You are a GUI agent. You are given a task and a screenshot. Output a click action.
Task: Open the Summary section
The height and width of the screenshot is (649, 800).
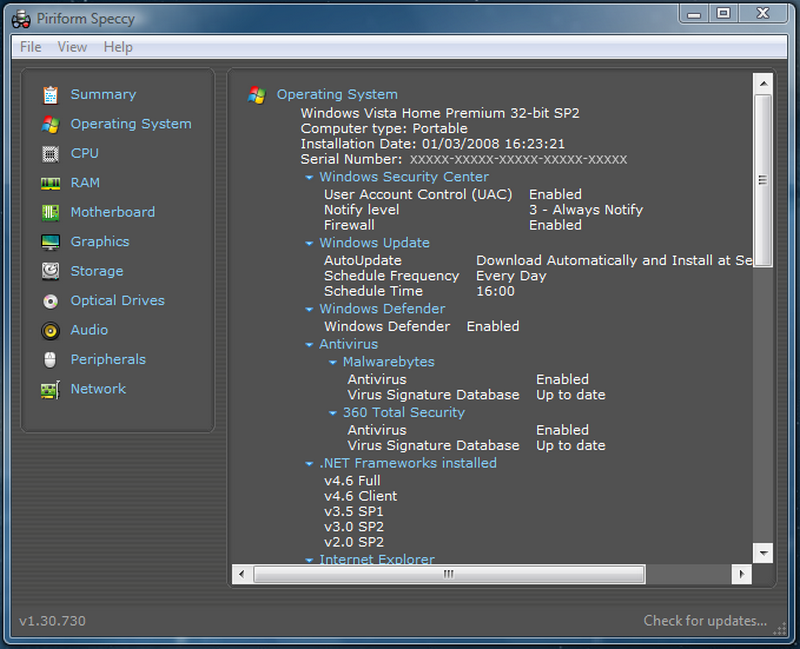[x=104, y=94]
